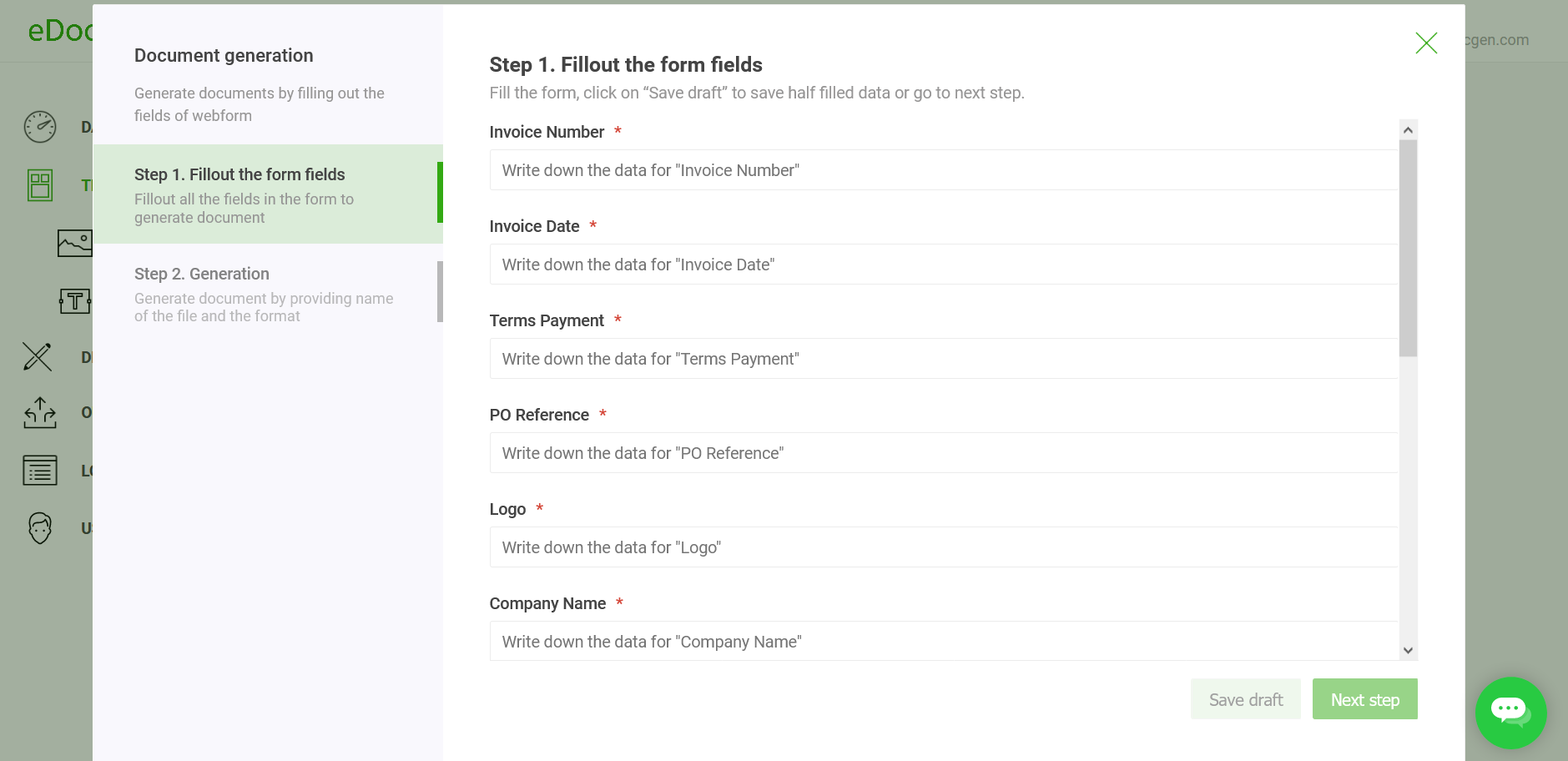
Task: Open the templates grid icon in sidebar
Action: pos(40,185)
